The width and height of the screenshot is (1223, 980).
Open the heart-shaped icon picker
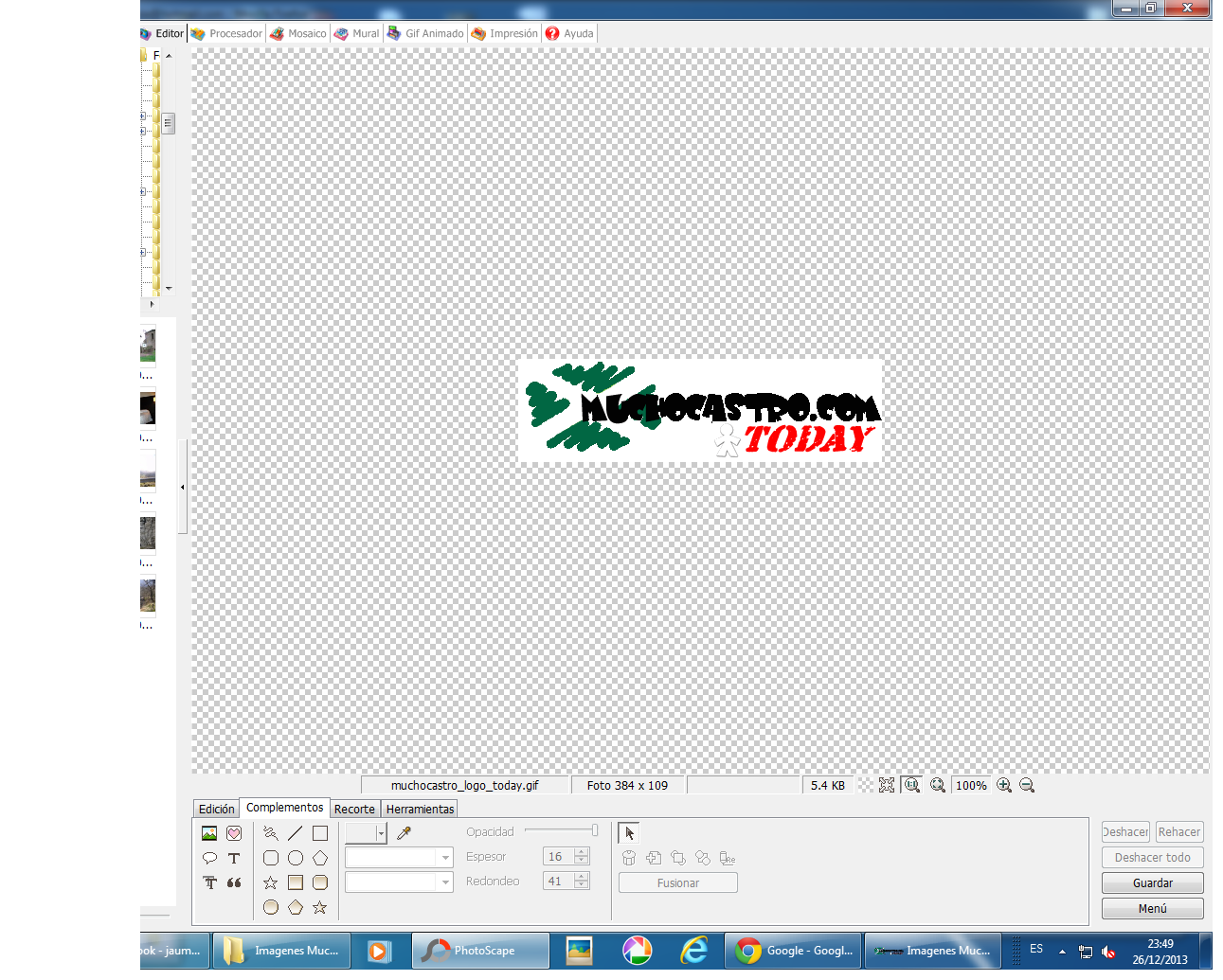pos(234,833)
